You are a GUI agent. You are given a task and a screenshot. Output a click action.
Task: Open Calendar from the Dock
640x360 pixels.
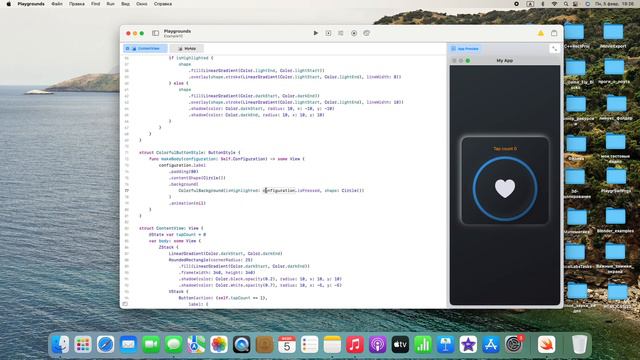click(287, 344)
